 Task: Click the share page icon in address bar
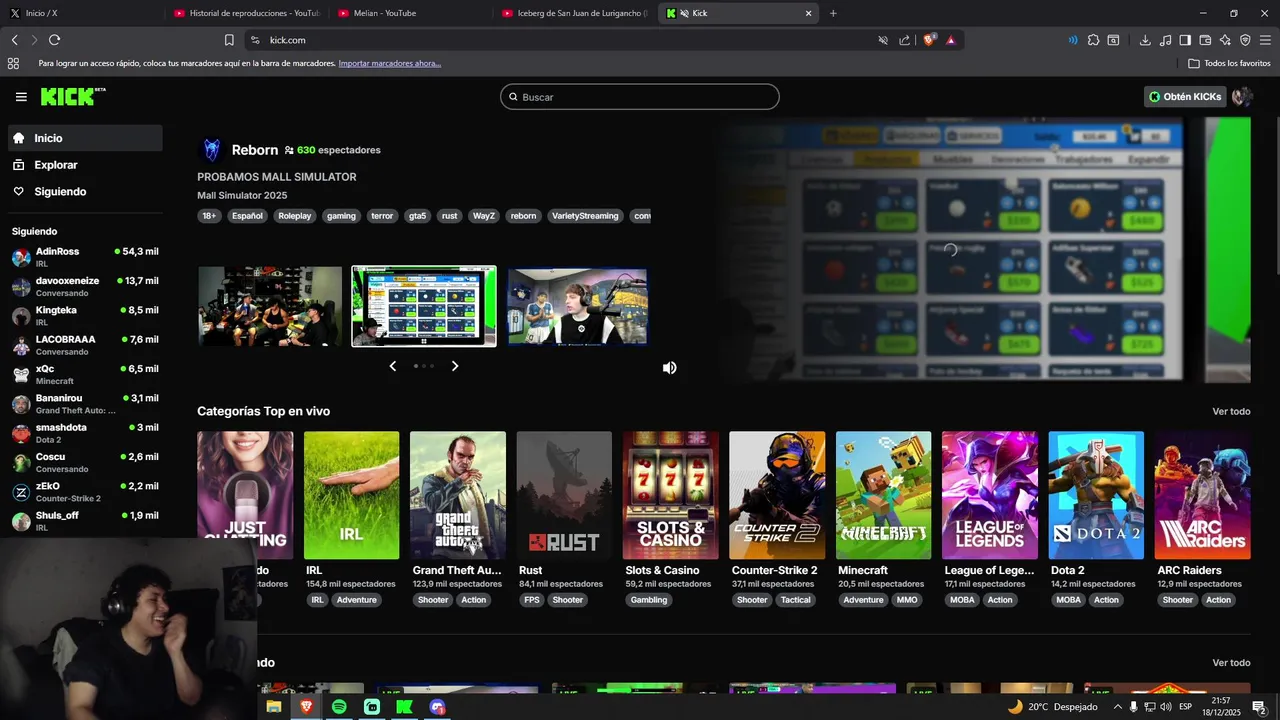coord(905,40)
